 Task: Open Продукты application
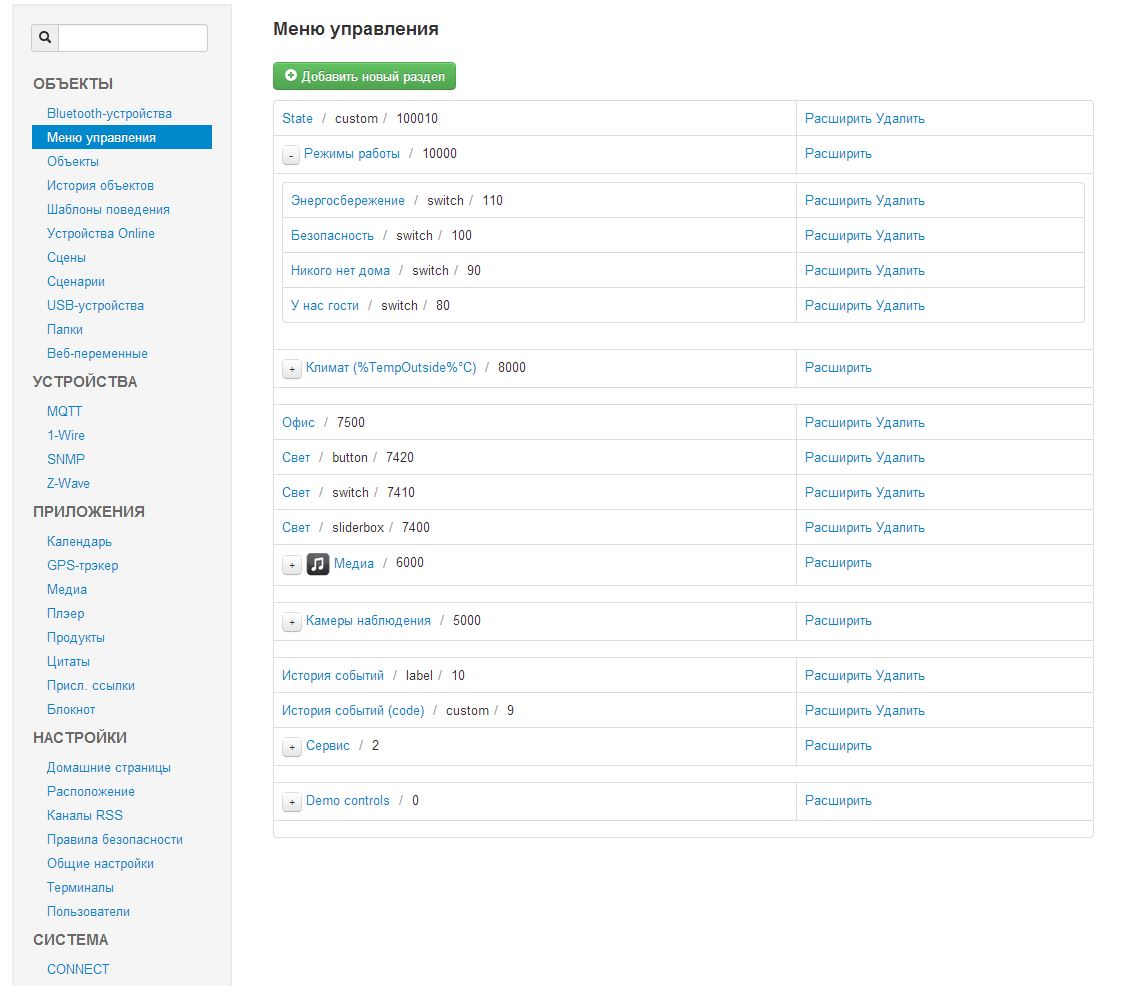click(76, 638)
